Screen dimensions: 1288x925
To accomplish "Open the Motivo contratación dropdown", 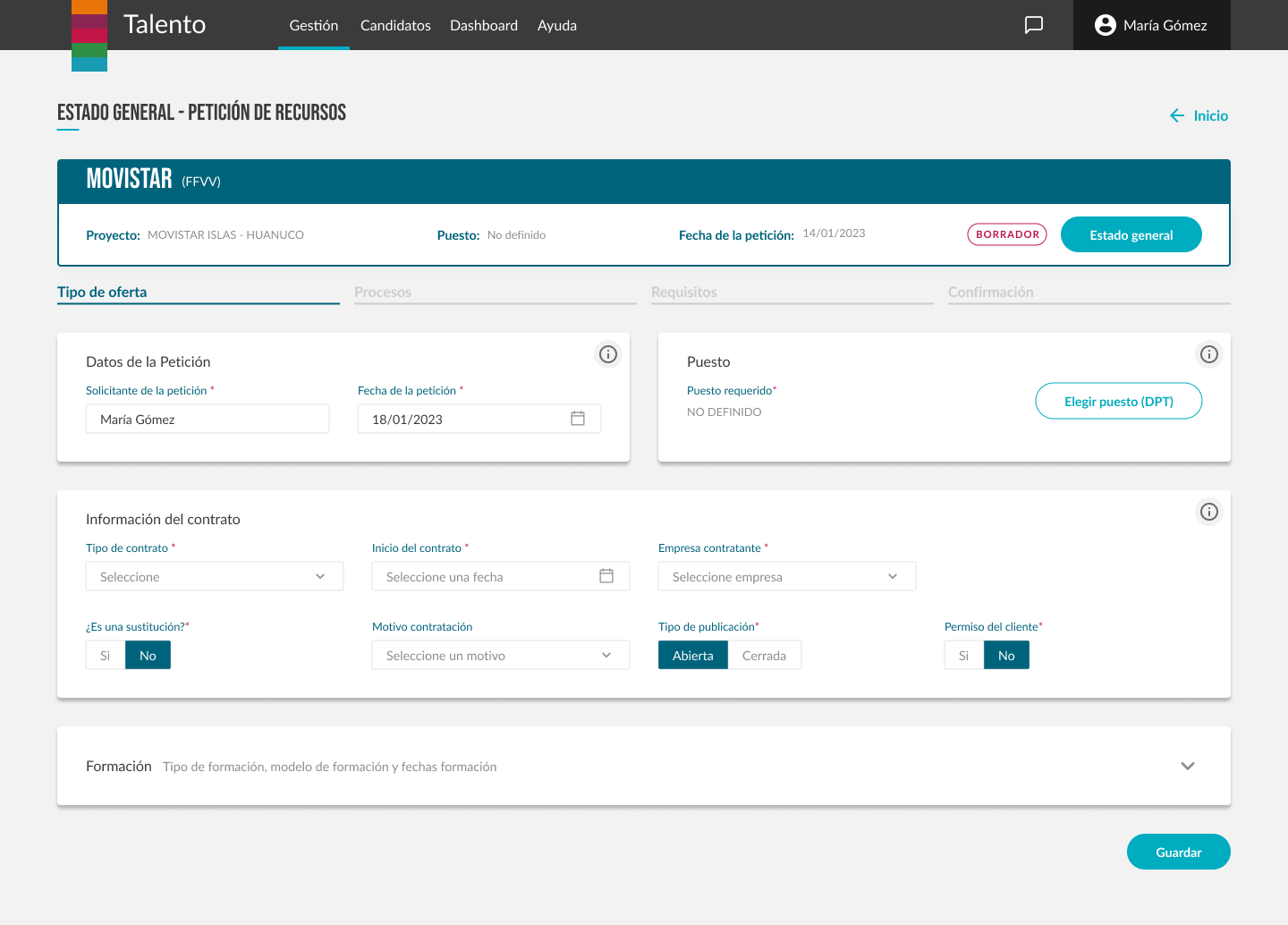I will (501, 656).
